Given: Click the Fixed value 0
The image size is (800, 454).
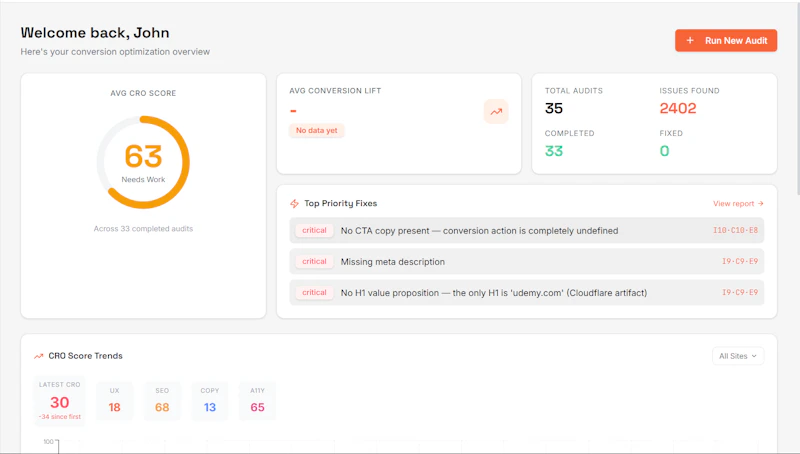Looking at the screenshot, I should [664, 151].
